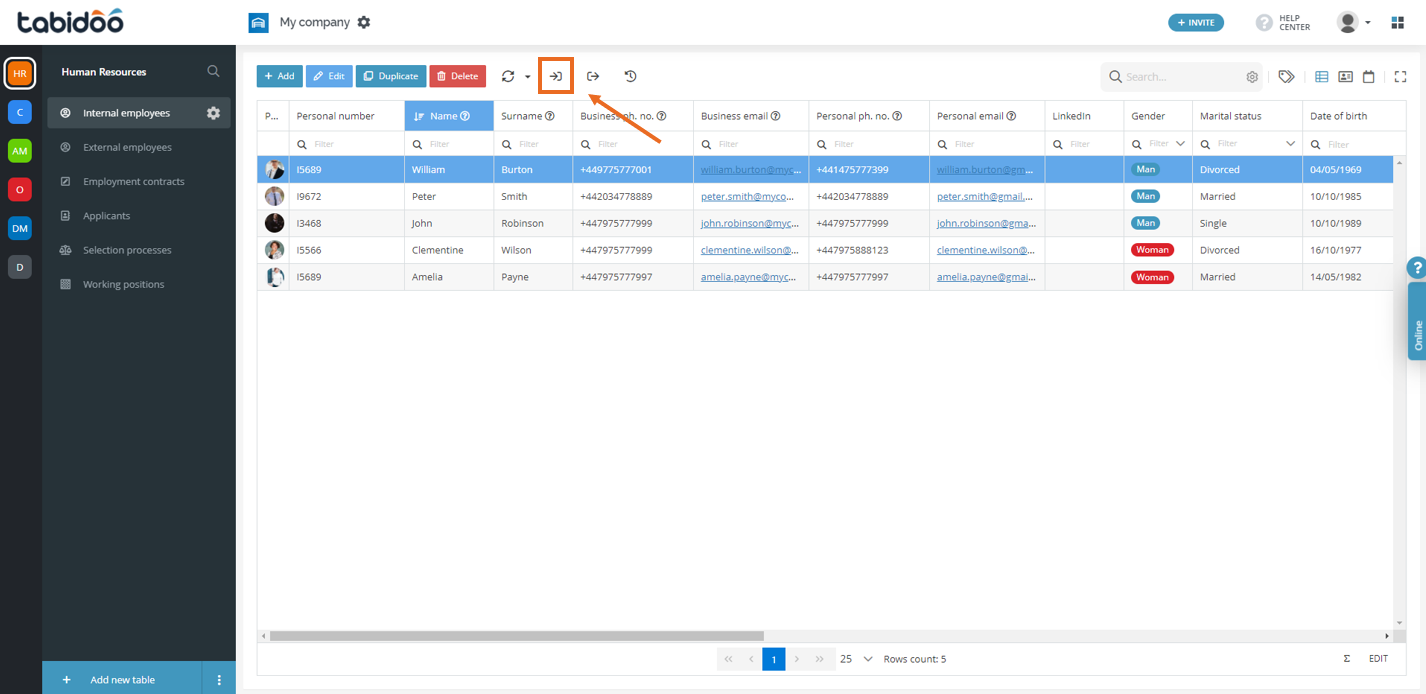Open the record history icon
Viewport: 1426px width, 694px height.
coord(630,76)
